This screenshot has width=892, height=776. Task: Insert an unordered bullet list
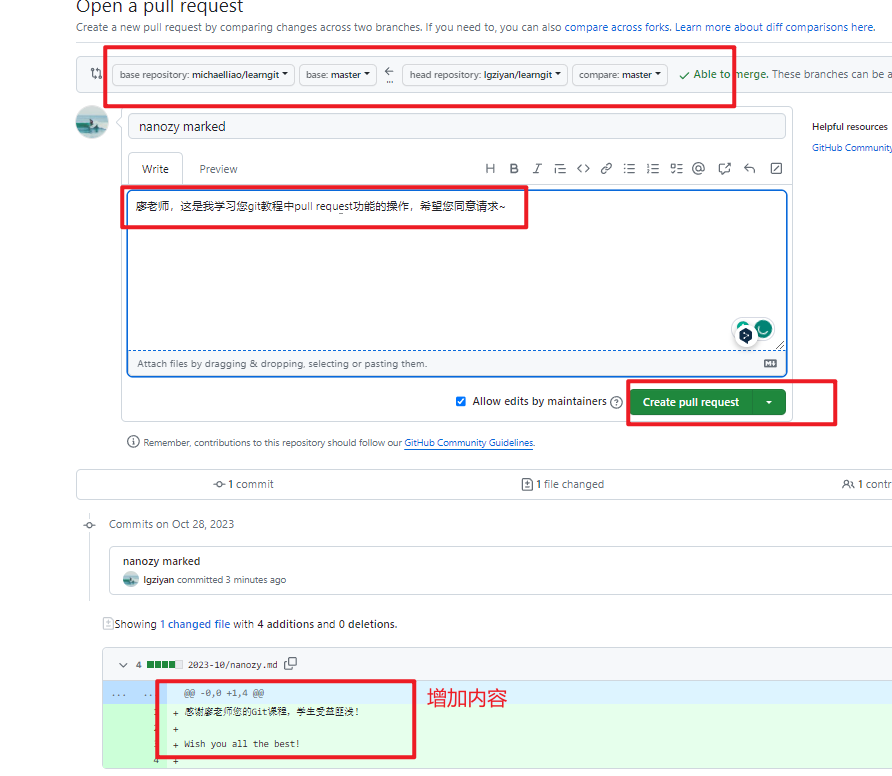coord(629,168)
